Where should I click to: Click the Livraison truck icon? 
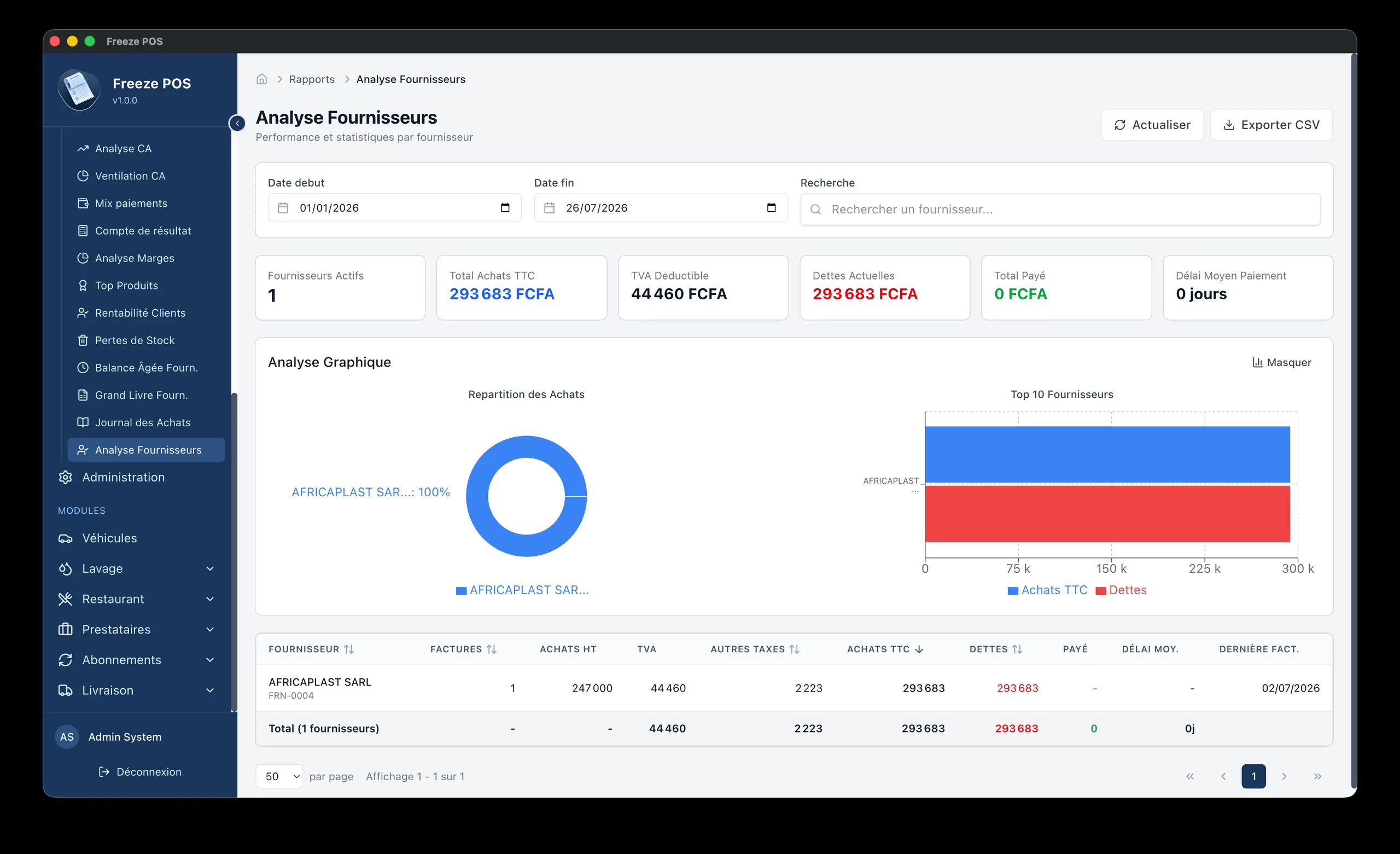[x=65, y=690]
